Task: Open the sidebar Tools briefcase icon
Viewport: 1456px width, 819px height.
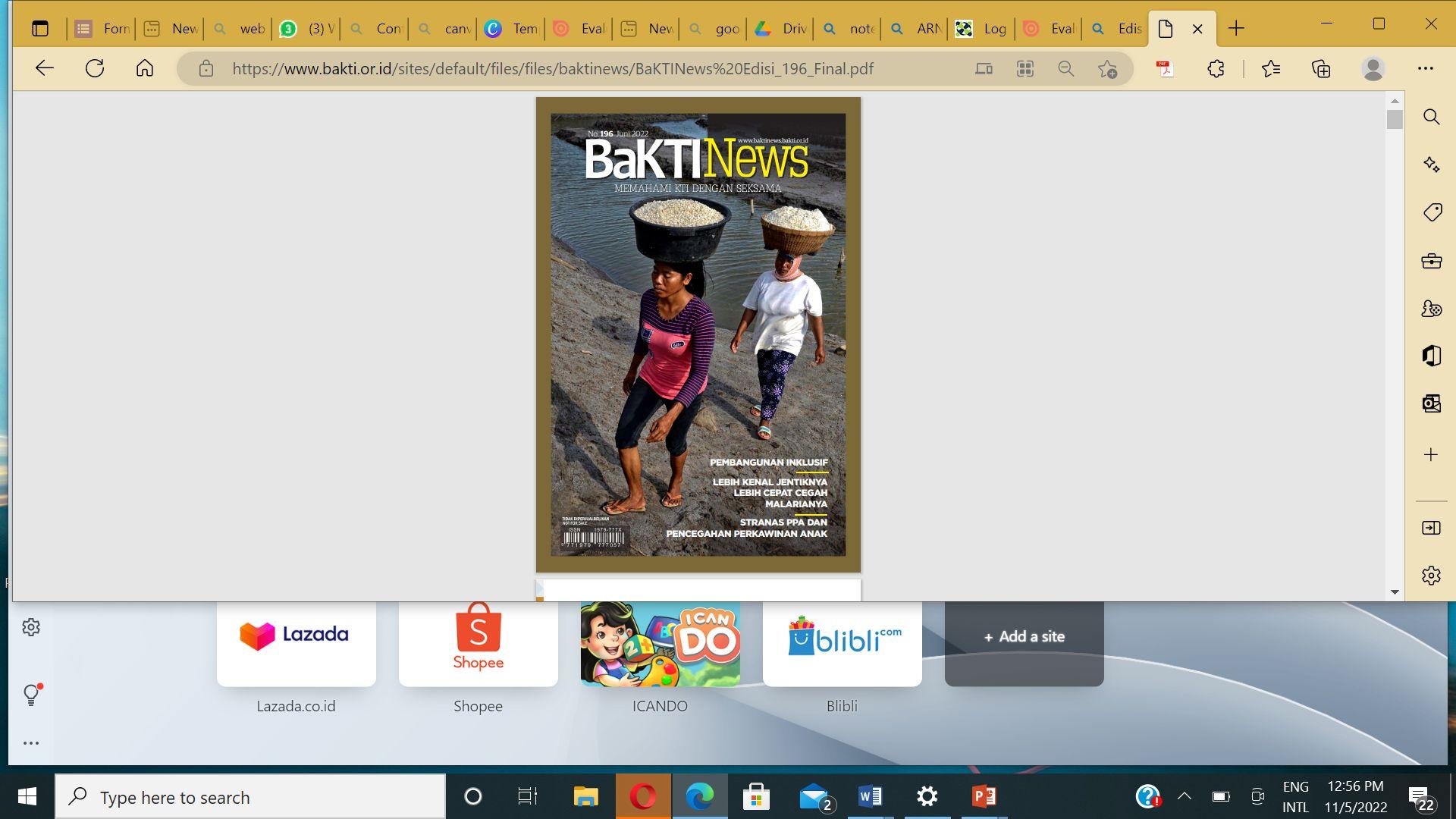Action: (x=1431, y=261)
